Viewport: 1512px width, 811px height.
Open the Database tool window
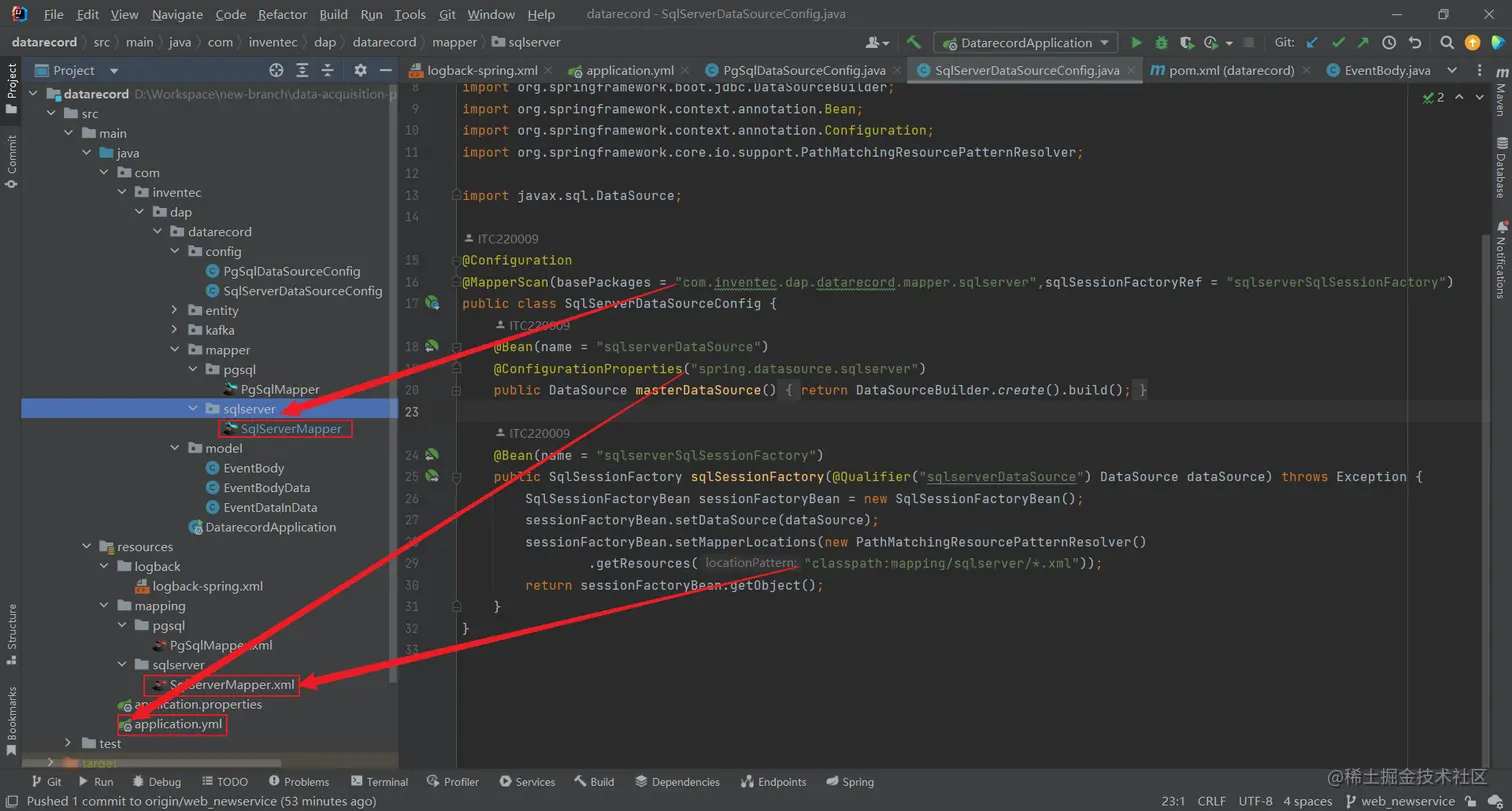[1500, 168]
